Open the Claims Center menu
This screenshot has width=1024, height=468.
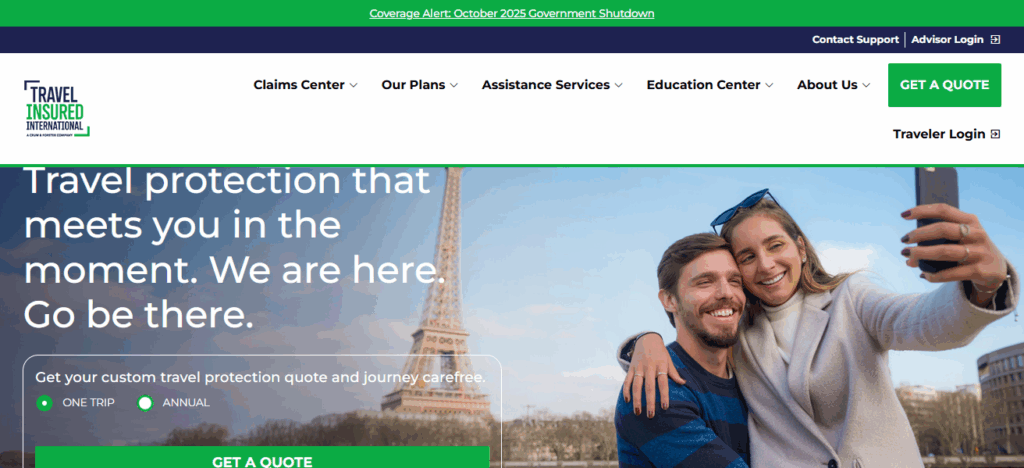click(299, 85)
